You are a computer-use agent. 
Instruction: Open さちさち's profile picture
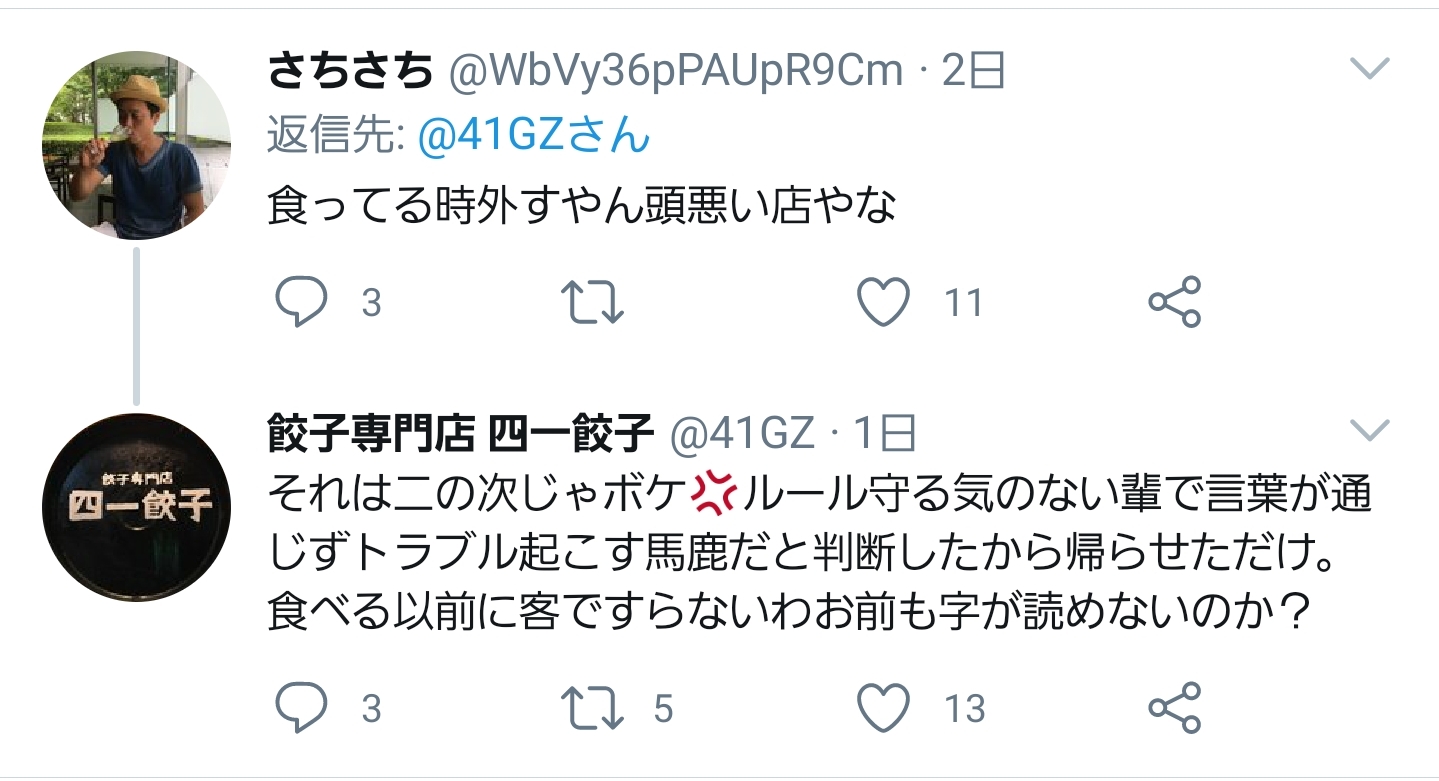(136, 145)
